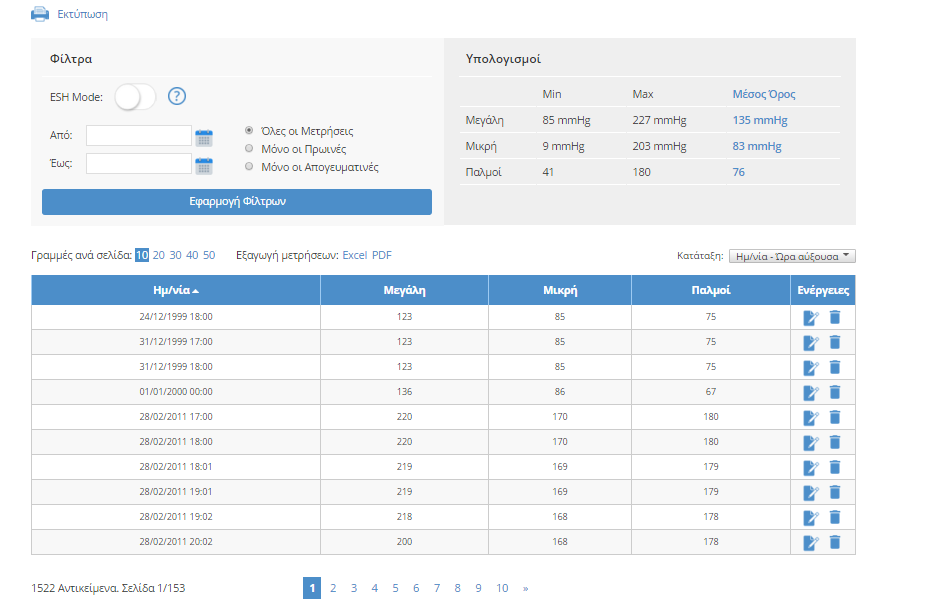
Task: Open the Κατάταξη sort dropdown
Action: point(792,256)
